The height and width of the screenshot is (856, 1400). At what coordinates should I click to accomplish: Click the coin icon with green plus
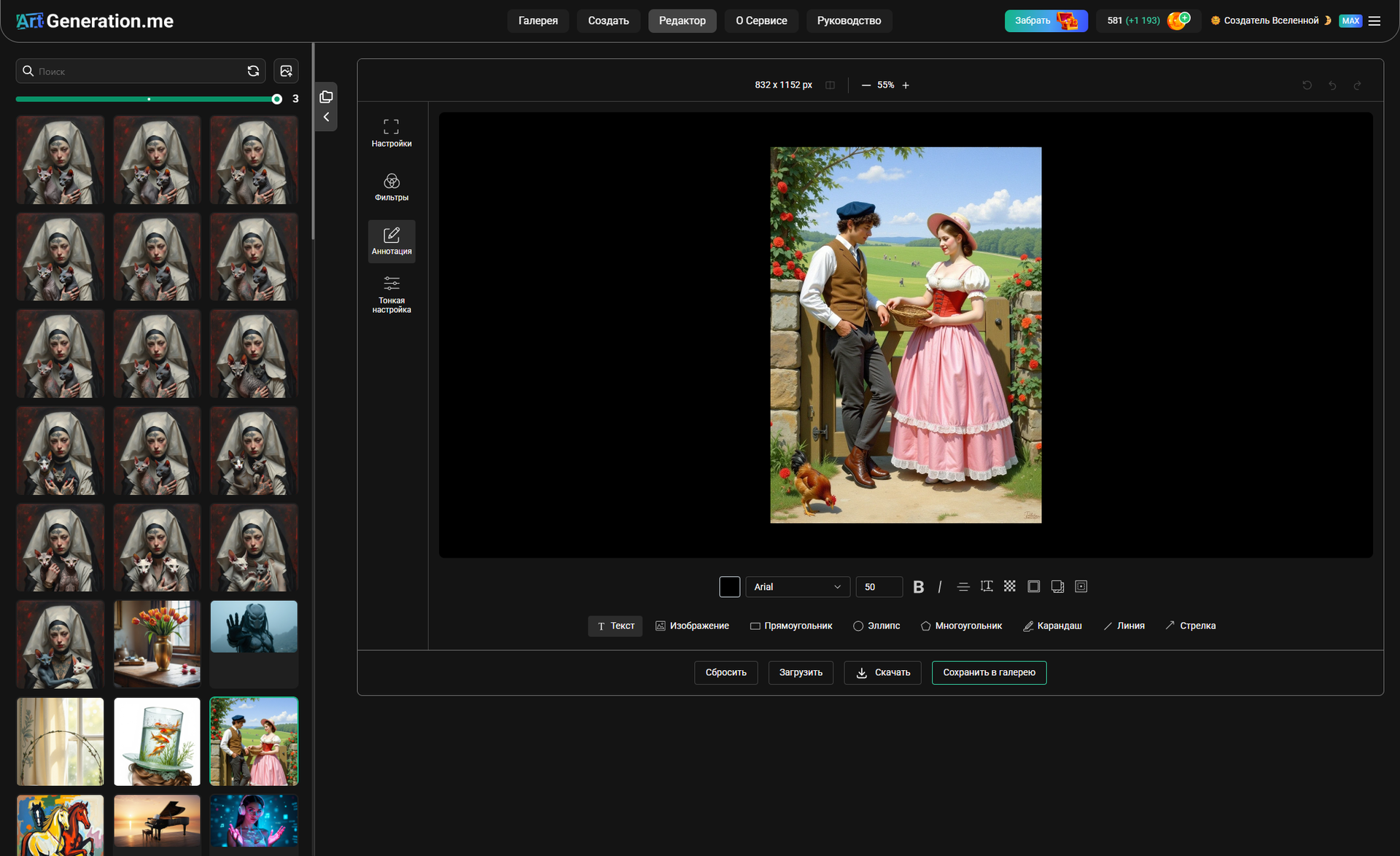(1178, 20)
